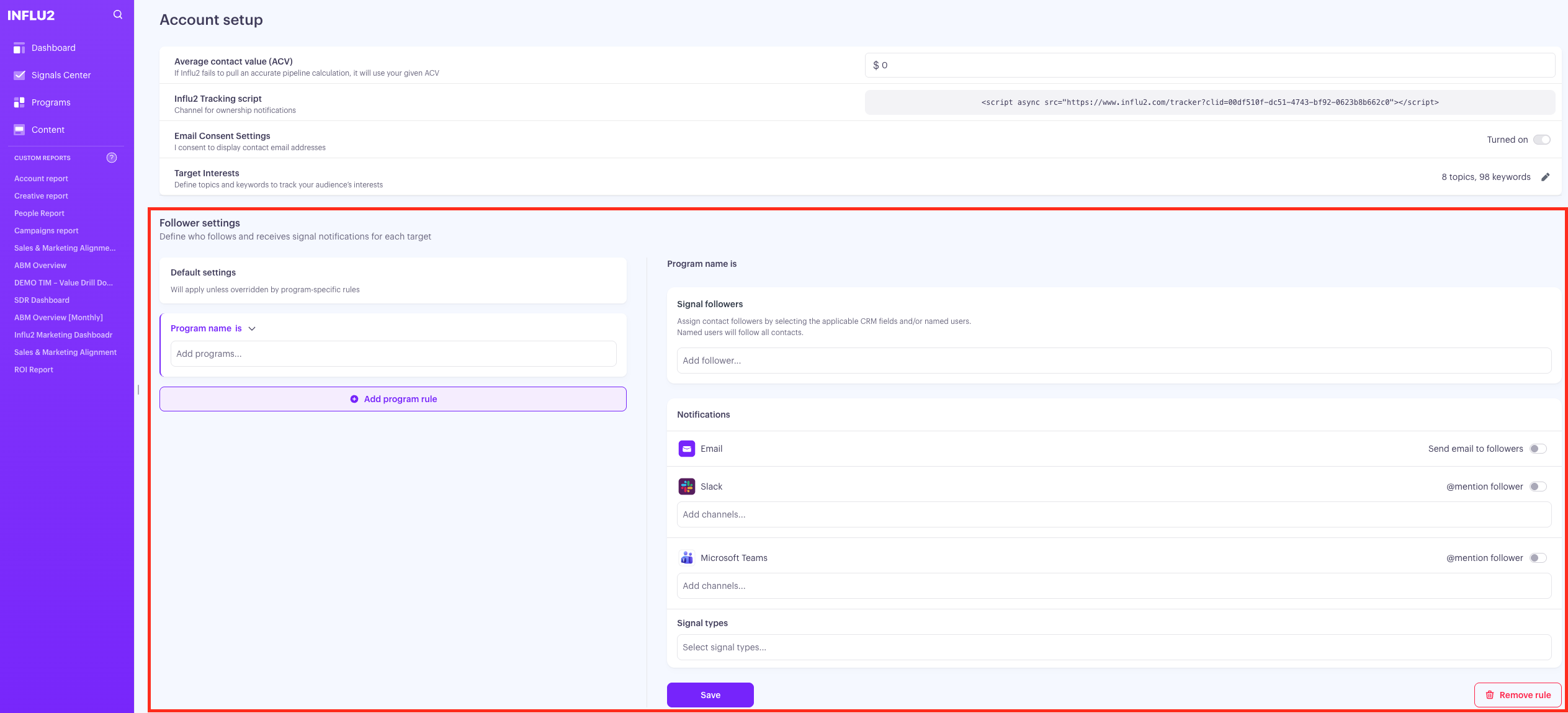Open ABM Overview [Monthly] report
The image size is (1568, 713).
tap(58, 318)
